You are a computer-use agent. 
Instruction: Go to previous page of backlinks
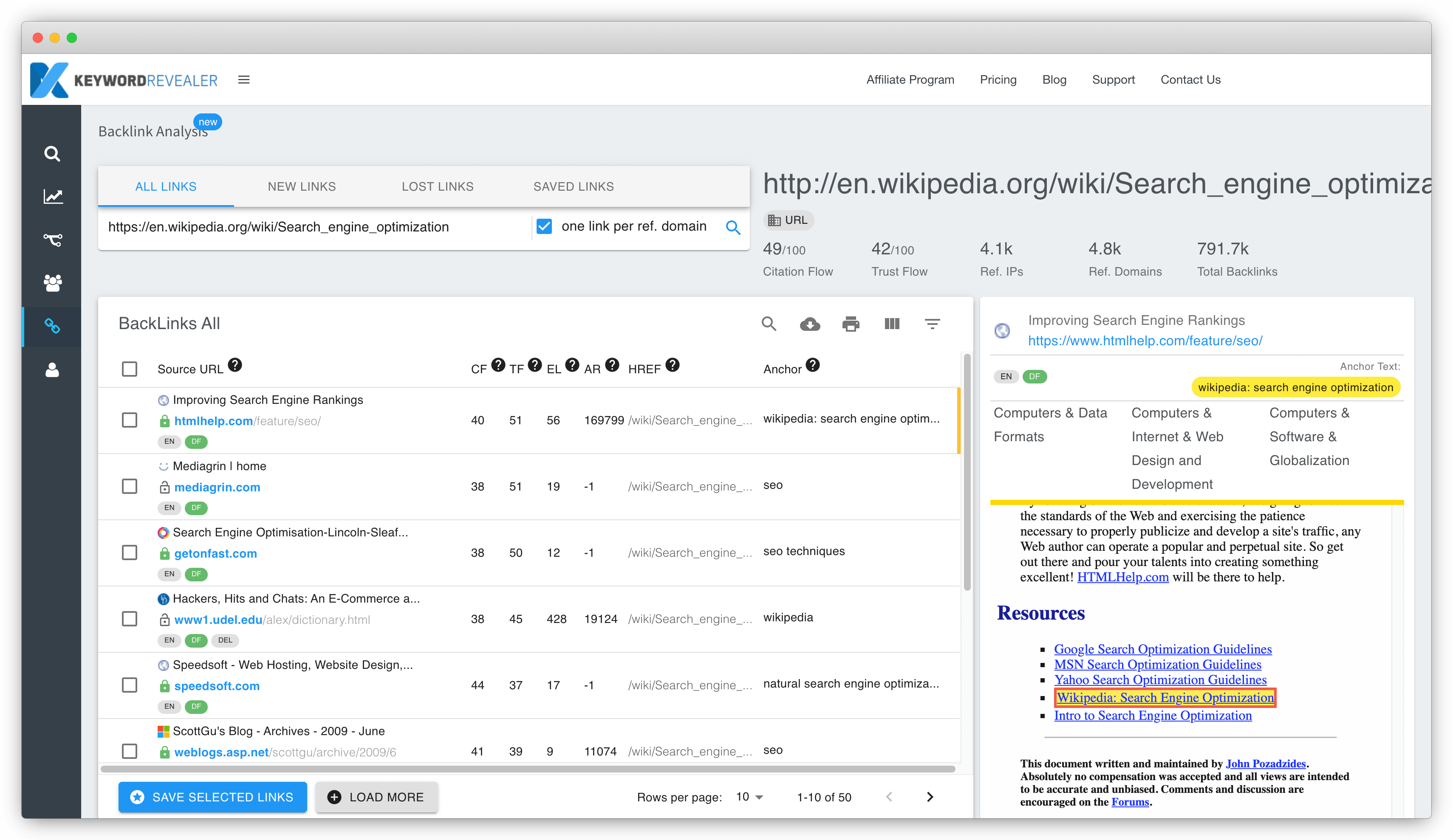pos(889,797)
